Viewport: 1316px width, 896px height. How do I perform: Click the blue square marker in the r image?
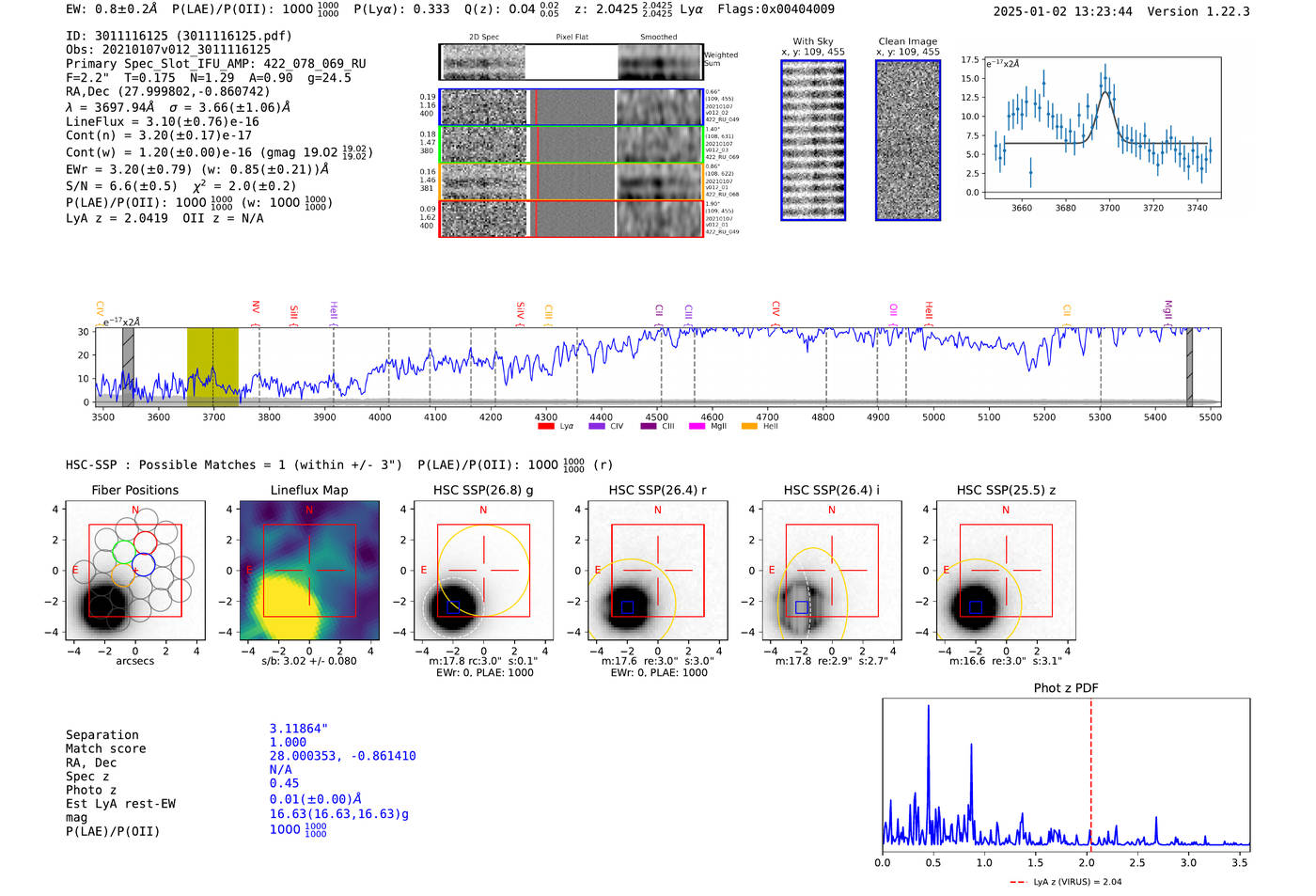pyautogui.click(x=627, y=607)
